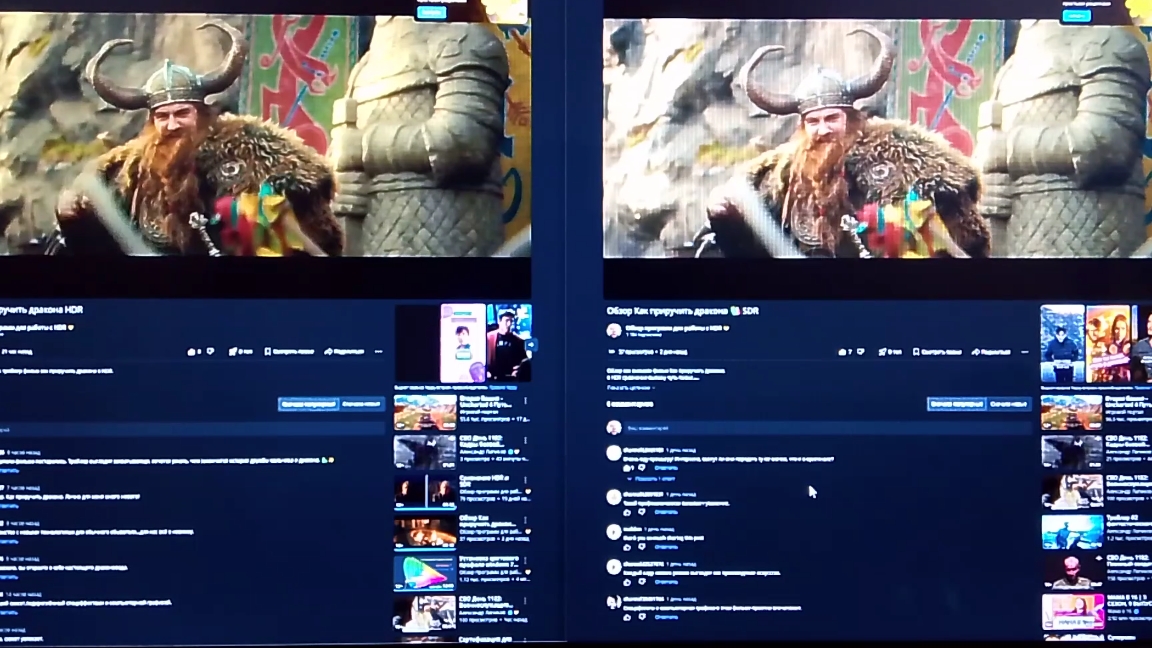1152x648 pixels.
Task: Open snowy mountain short on right screen
Action: pyautogui.click(x=1062, y=343)
